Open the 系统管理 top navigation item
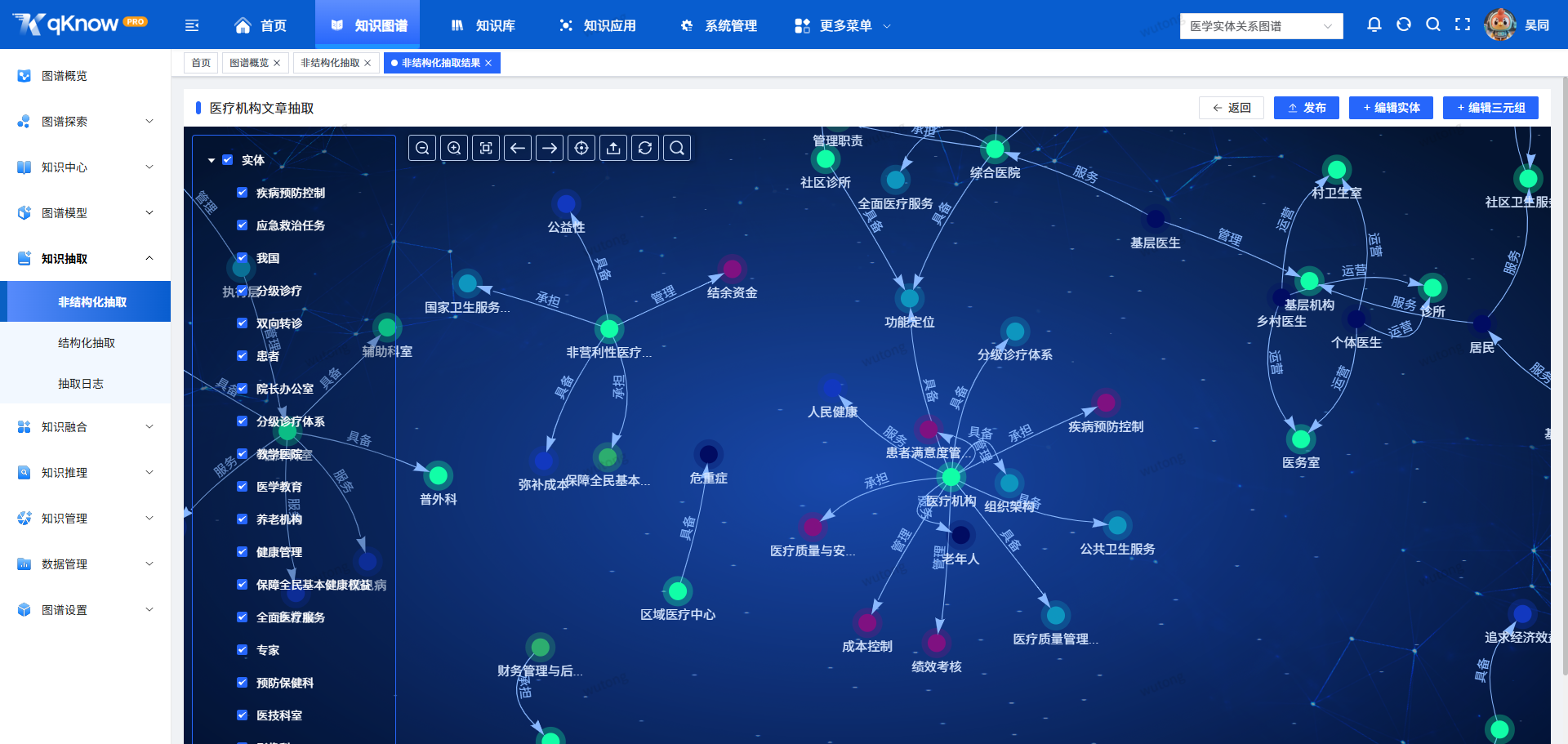The height and width of the screenshot is (744, 1568). [x=719, y=25]
